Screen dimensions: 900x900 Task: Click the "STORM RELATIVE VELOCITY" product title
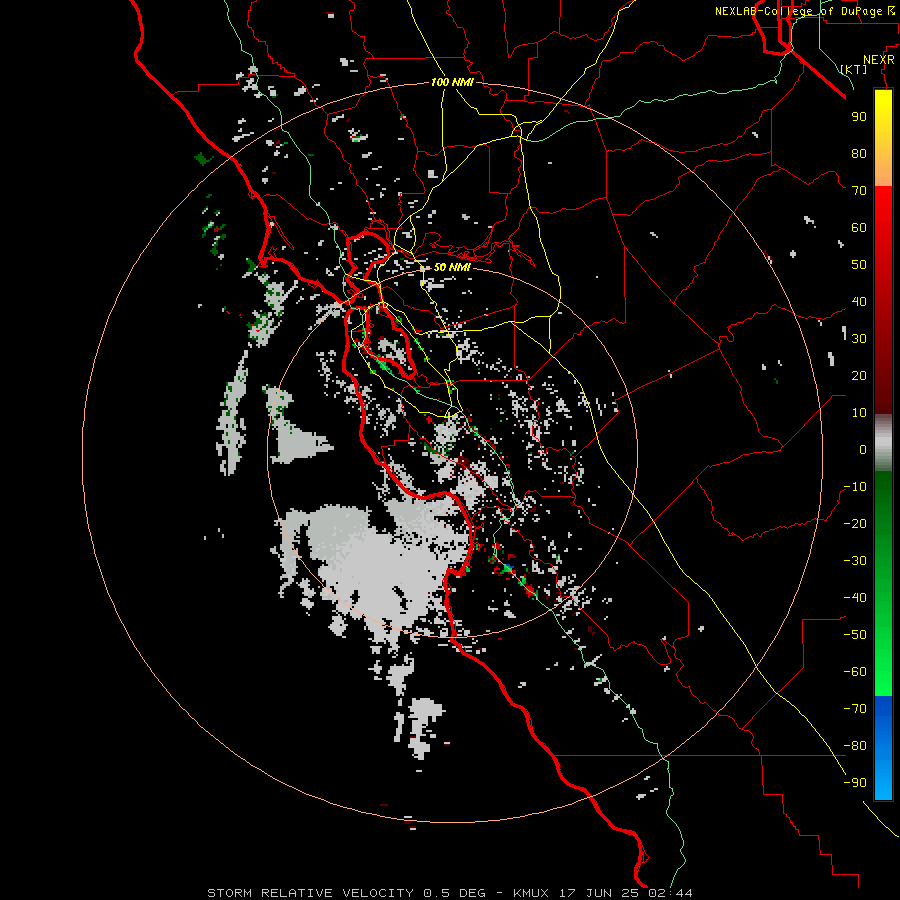coord(310,893)
